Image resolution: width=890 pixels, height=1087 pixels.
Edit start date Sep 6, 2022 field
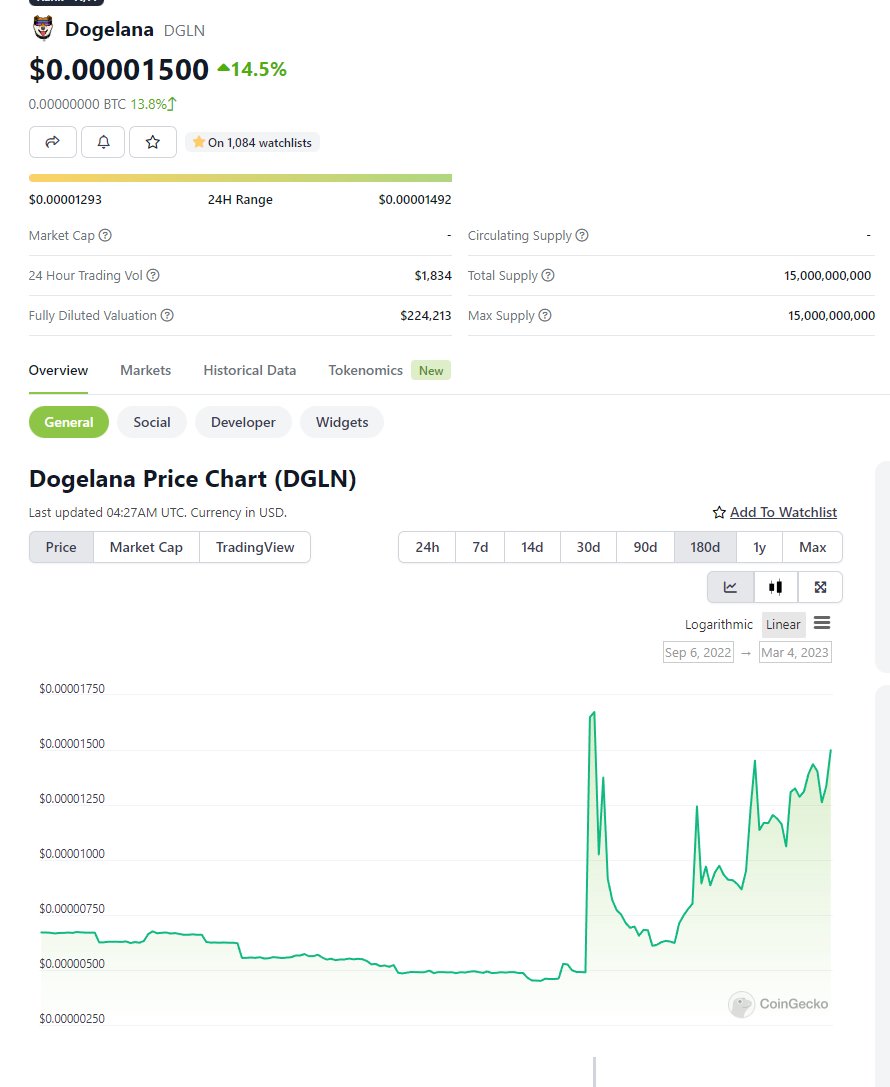[x=698, y=652]
